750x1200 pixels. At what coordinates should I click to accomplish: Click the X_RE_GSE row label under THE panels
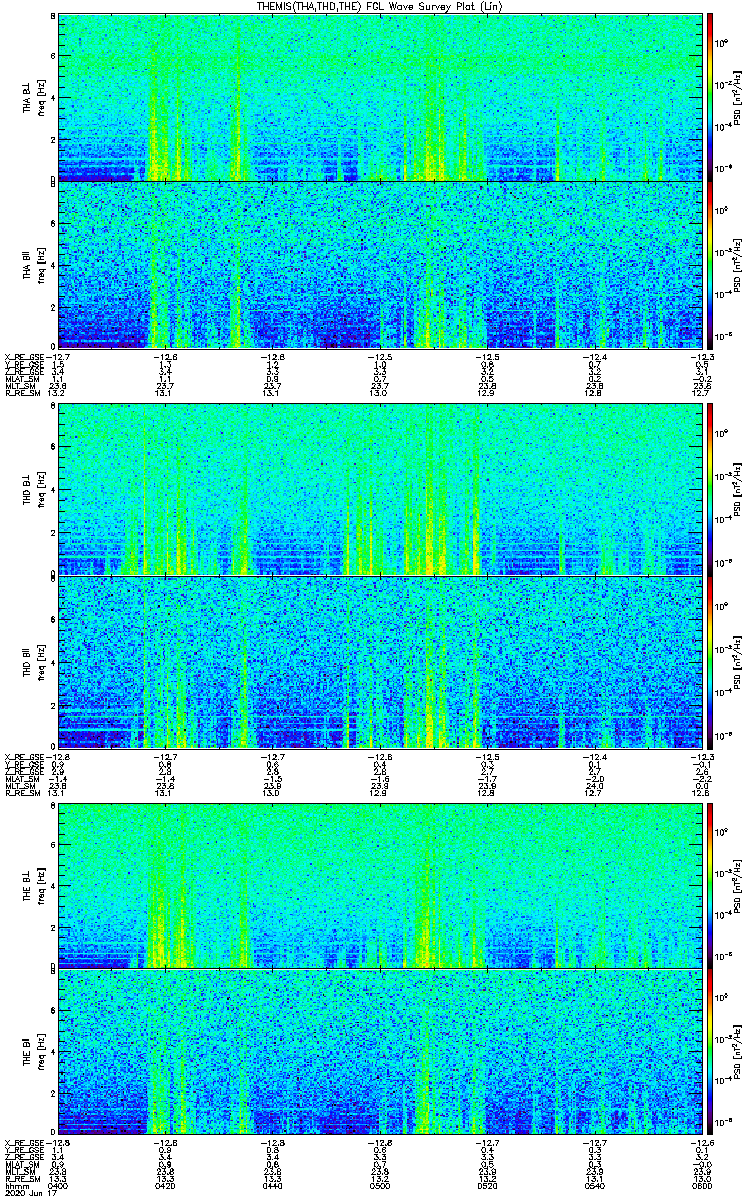tap(22, 1144)
